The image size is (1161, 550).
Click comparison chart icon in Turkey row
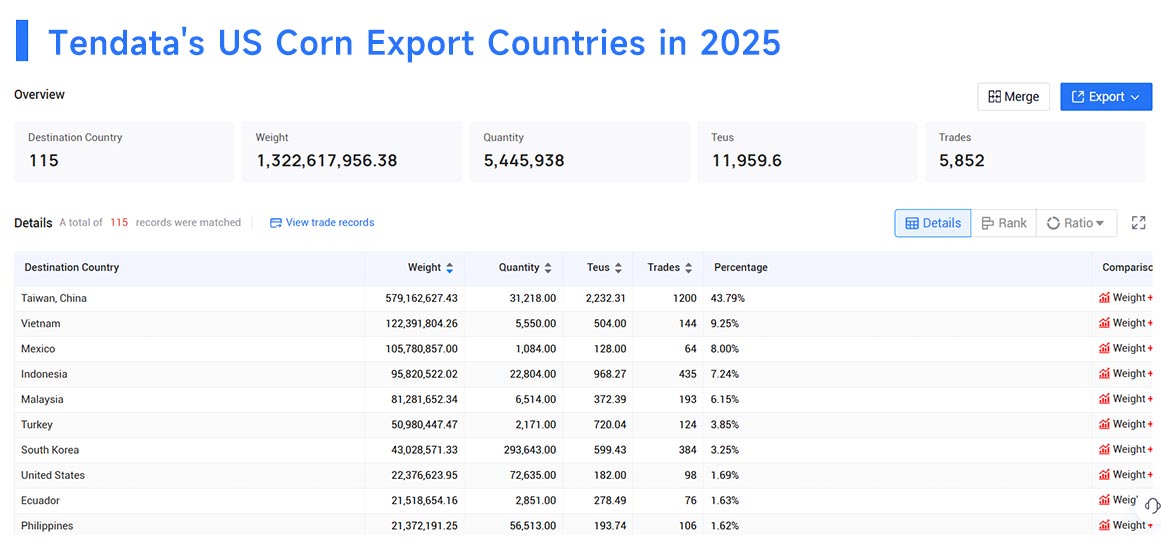1104,424
